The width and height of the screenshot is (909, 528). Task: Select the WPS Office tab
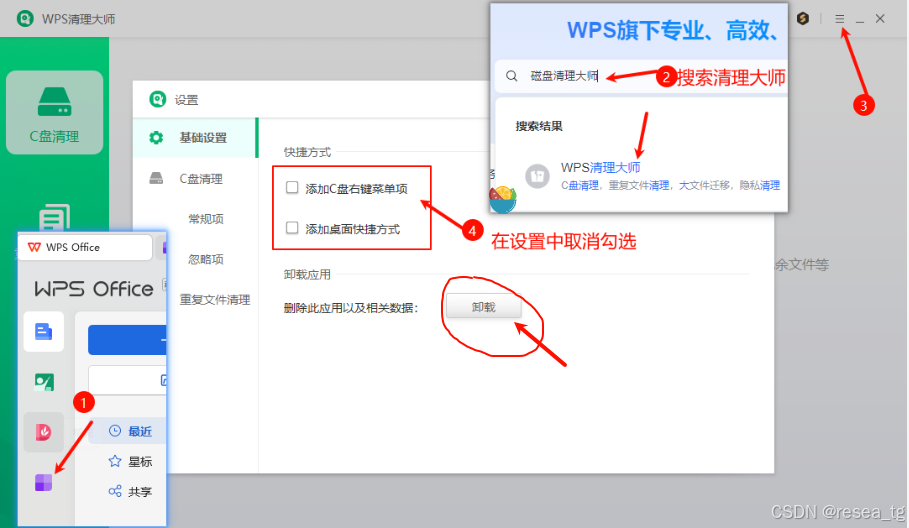(x=85, y=247)
